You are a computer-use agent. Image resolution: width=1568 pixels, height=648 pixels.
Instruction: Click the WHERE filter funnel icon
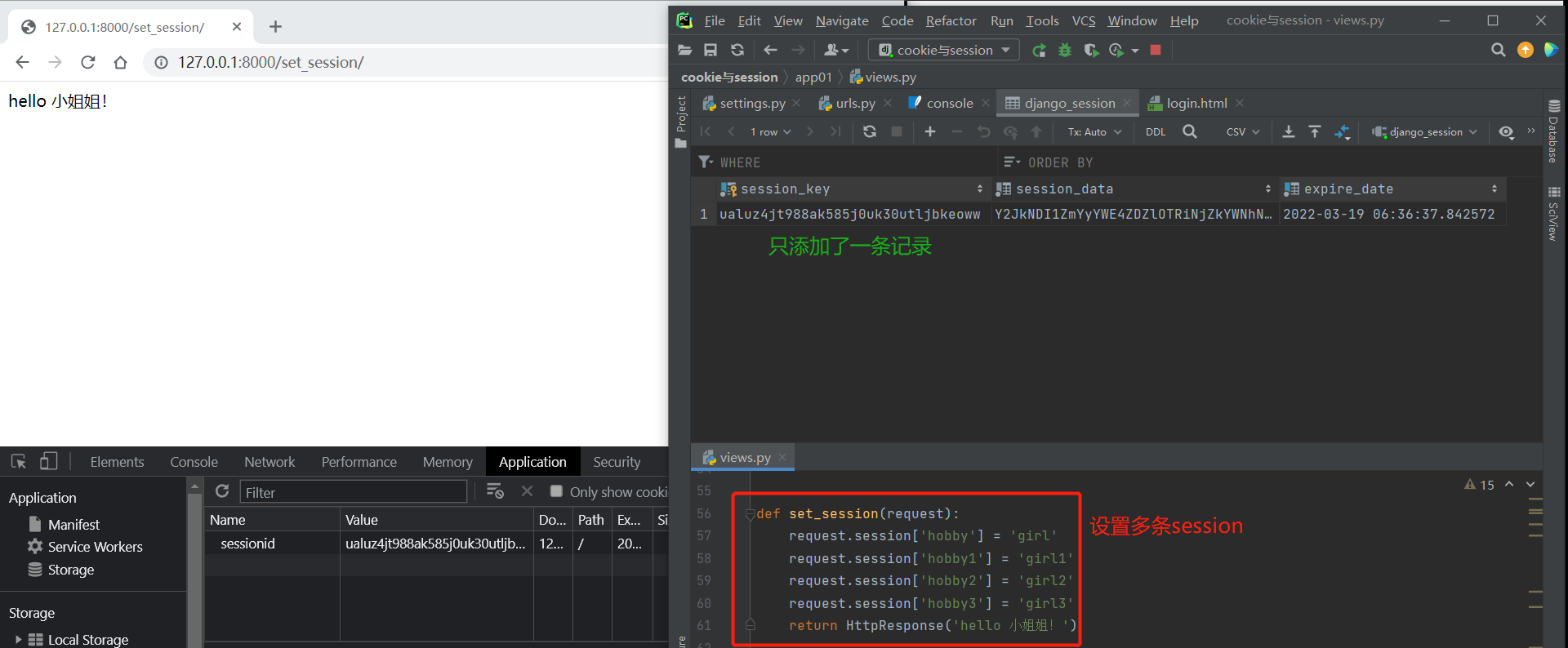click(706, 162)
